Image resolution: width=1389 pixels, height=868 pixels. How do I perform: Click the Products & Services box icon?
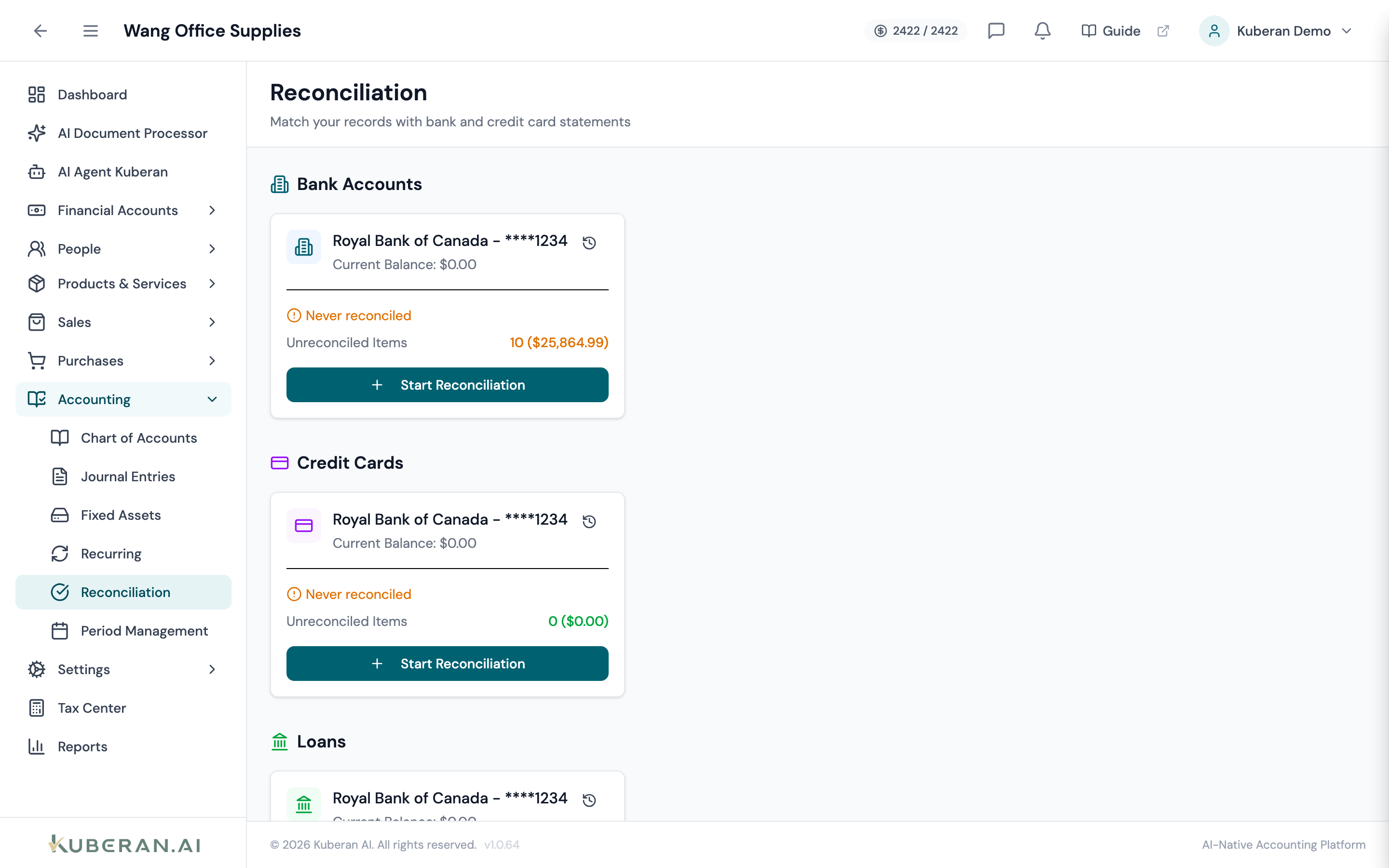(37, 284)
